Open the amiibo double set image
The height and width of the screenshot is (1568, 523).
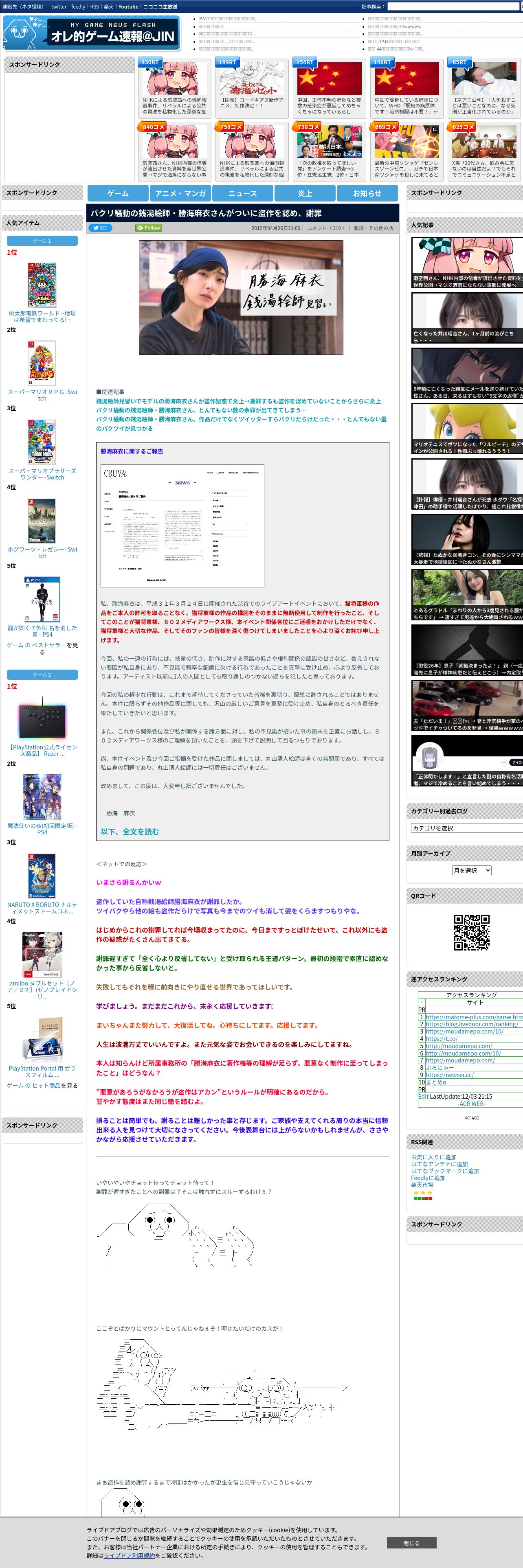[42, 955]
